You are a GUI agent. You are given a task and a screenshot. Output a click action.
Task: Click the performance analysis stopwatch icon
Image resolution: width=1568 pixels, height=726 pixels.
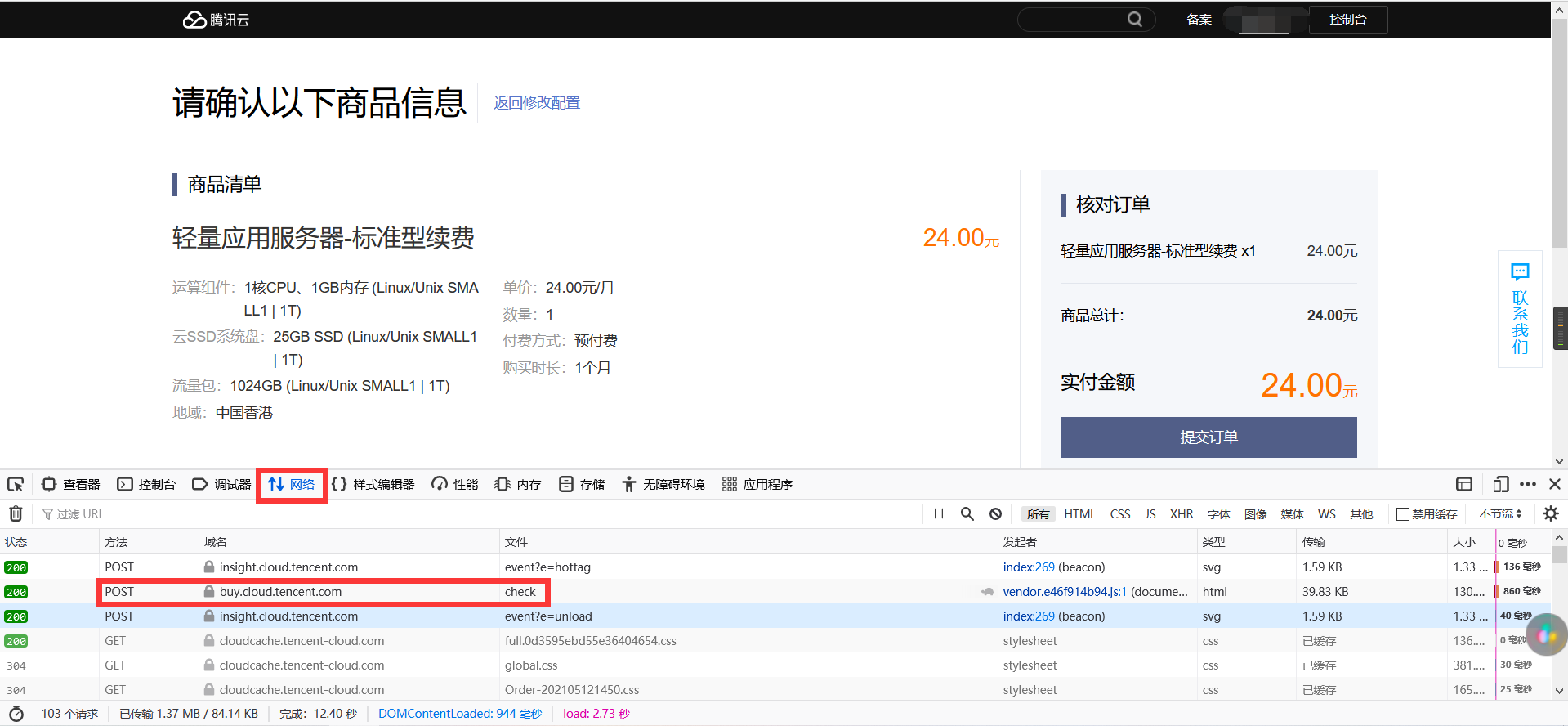(16, 714)
